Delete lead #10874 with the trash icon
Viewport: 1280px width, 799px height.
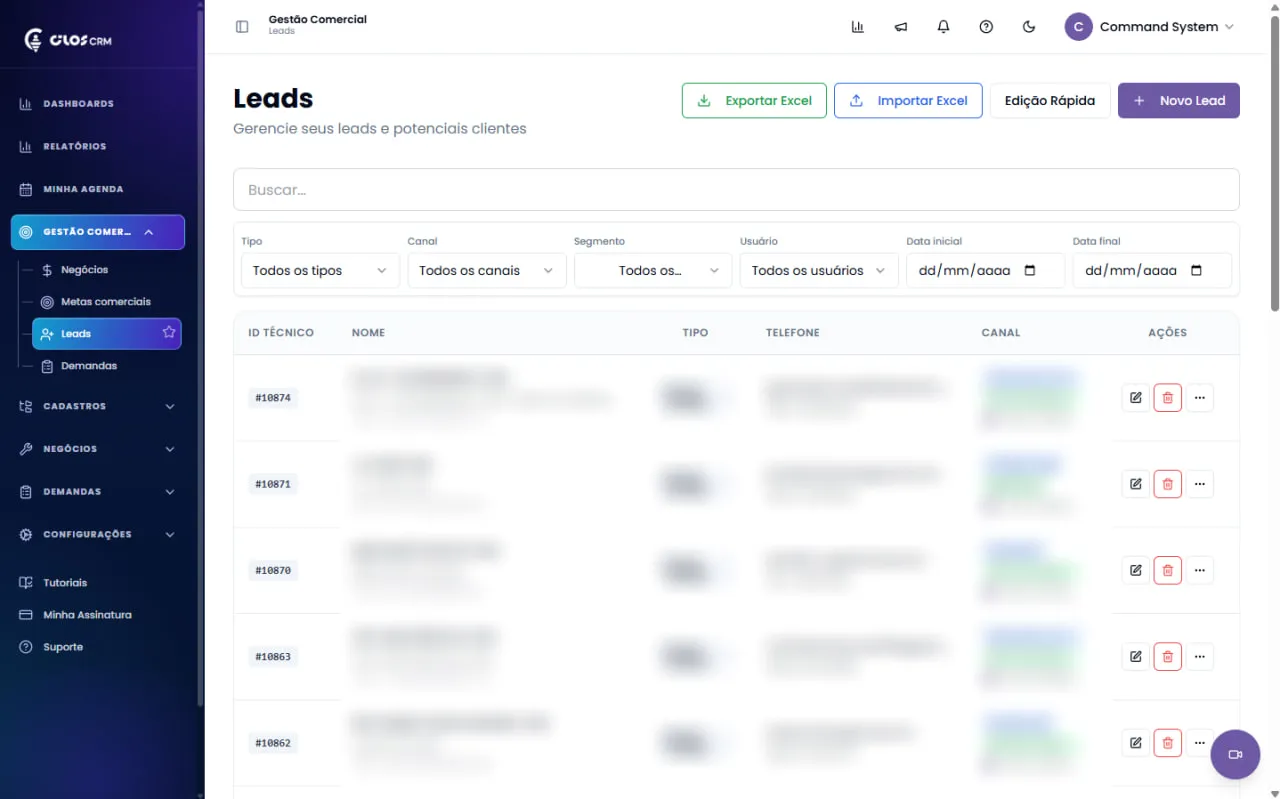pyautogui.click(x=1167, y=398)
